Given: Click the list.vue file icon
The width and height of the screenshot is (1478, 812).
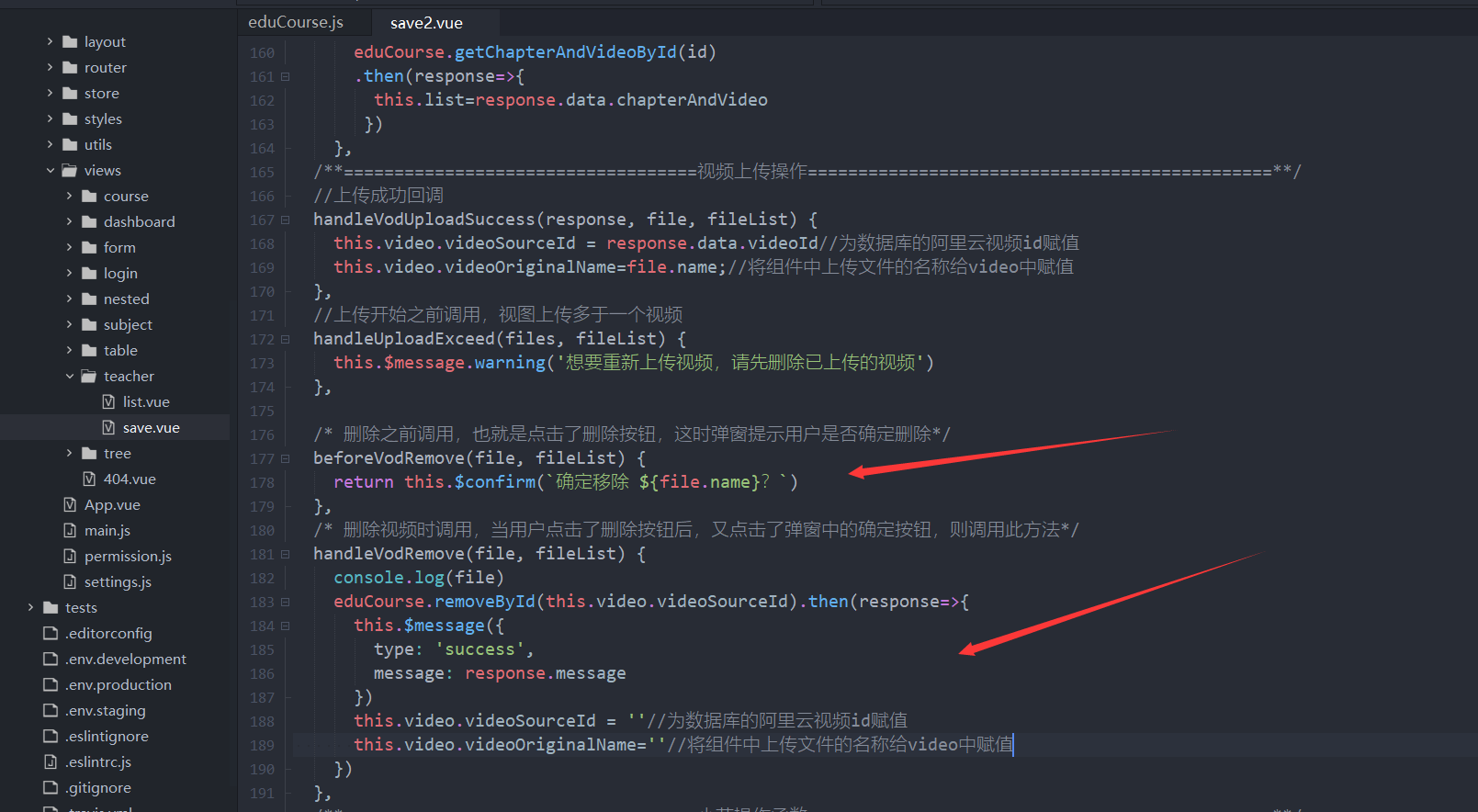Looking at the screenshot, I should pyautogui.click(x=108, y=401).
